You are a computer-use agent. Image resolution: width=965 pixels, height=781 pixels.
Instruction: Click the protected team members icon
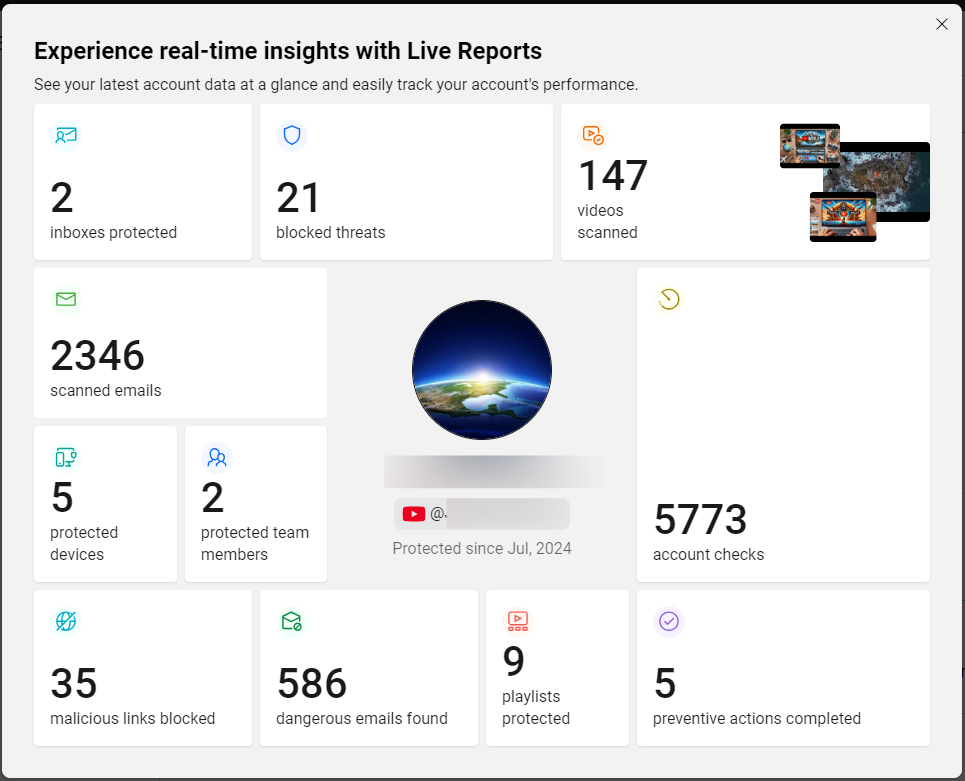point(216,458)
